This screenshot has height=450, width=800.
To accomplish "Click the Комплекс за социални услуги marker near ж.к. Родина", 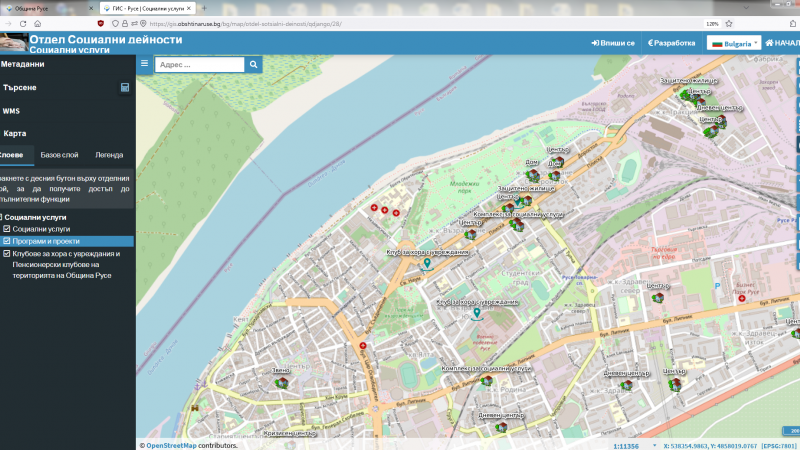I will click(x=487, y=380).
